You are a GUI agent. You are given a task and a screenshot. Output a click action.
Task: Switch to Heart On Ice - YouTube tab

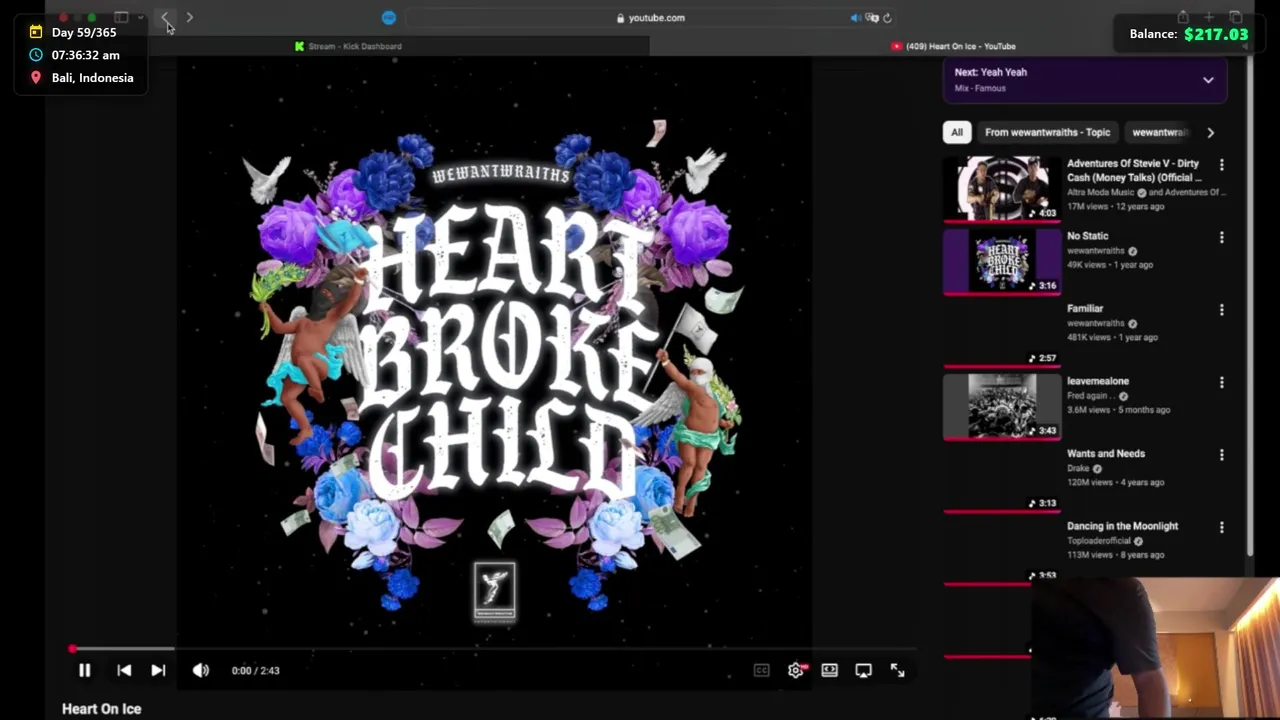point(953,46)
